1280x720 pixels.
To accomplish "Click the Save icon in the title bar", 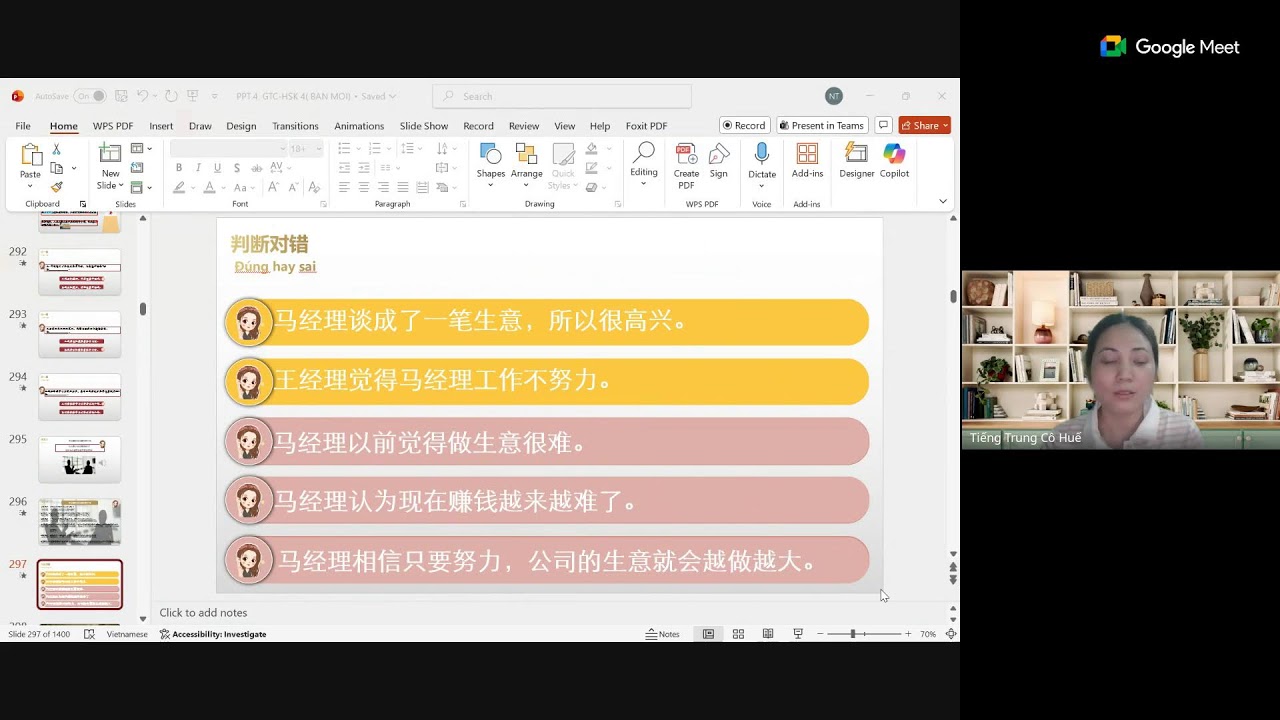I will pyautogui.click(x=121, y=96).
